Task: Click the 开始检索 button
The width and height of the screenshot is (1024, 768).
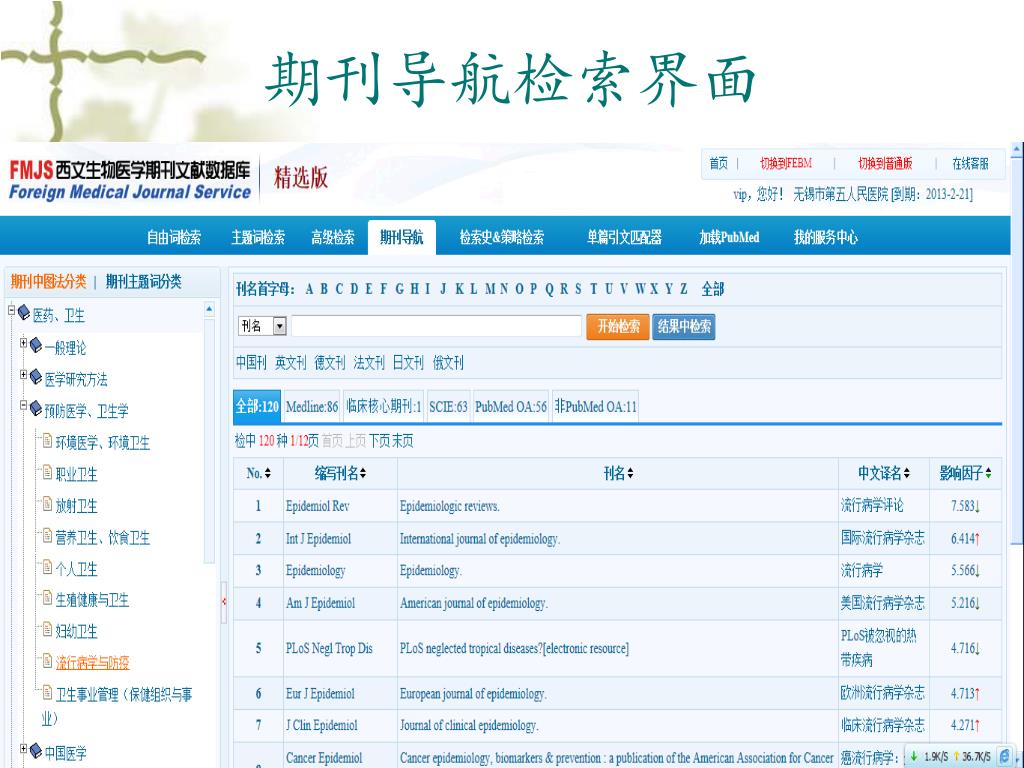Action: (618, 327)
